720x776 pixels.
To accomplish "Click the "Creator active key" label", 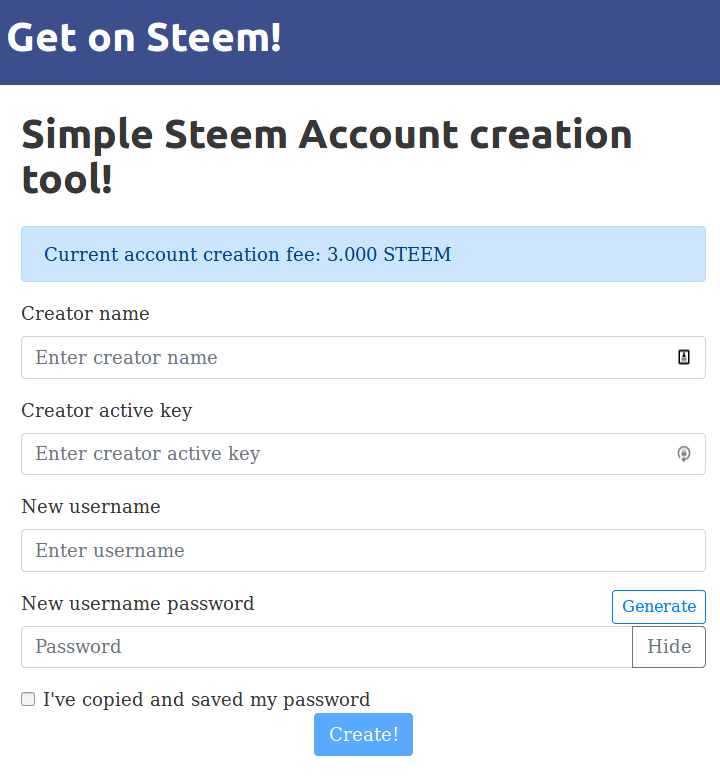I will pyautogui.click(x=106, y=411).
